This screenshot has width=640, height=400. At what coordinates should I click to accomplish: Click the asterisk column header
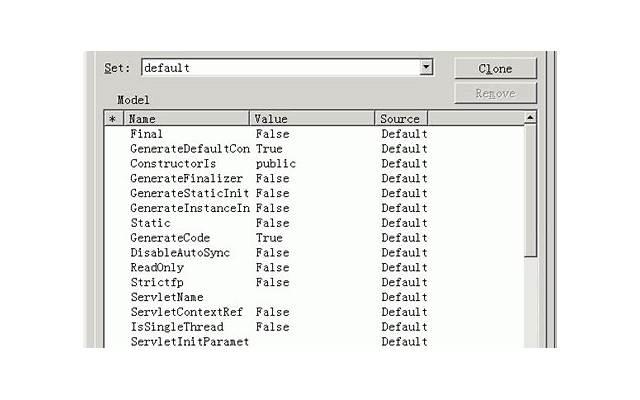[x=112, y=119]
